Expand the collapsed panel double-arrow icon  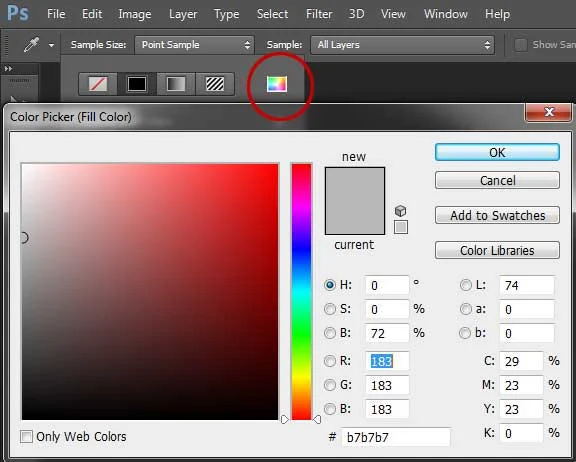coord(8,69)
